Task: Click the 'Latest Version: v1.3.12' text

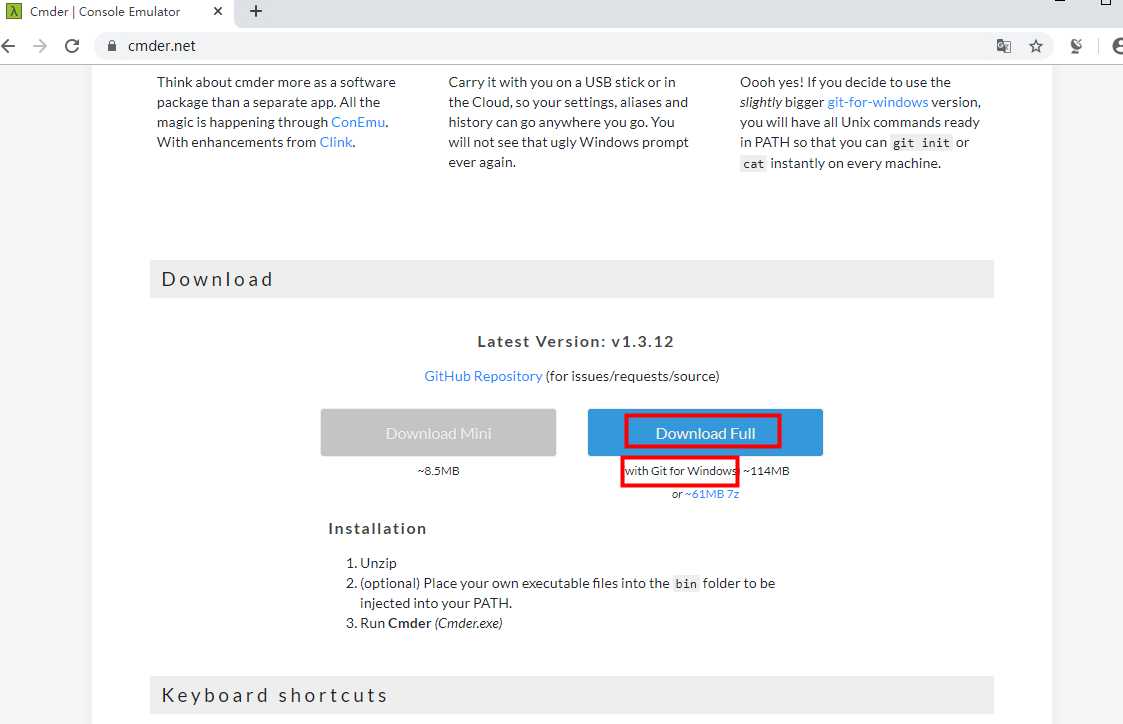Action: [x=575, y=342]
